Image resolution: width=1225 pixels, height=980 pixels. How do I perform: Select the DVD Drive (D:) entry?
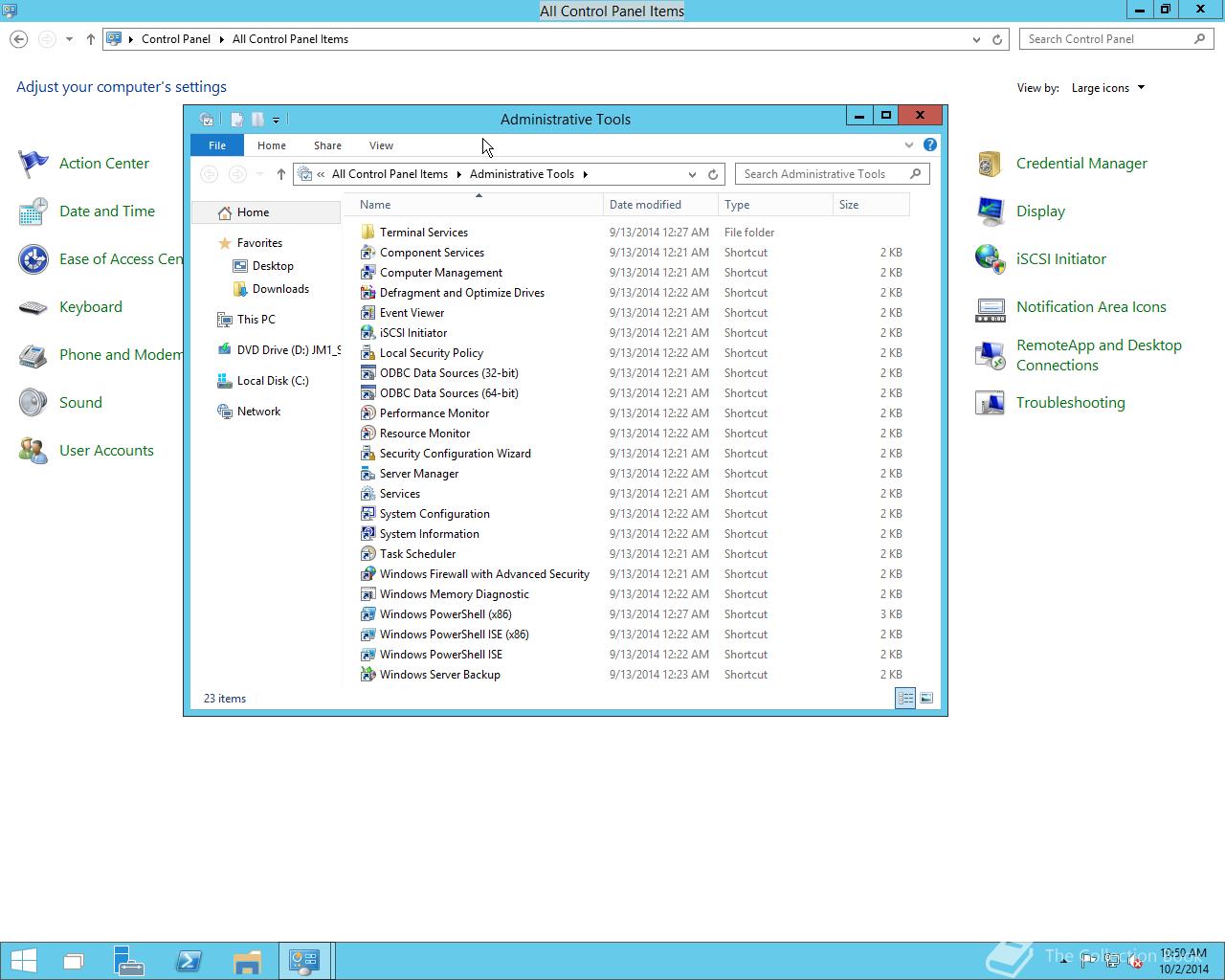click(278, 350)
